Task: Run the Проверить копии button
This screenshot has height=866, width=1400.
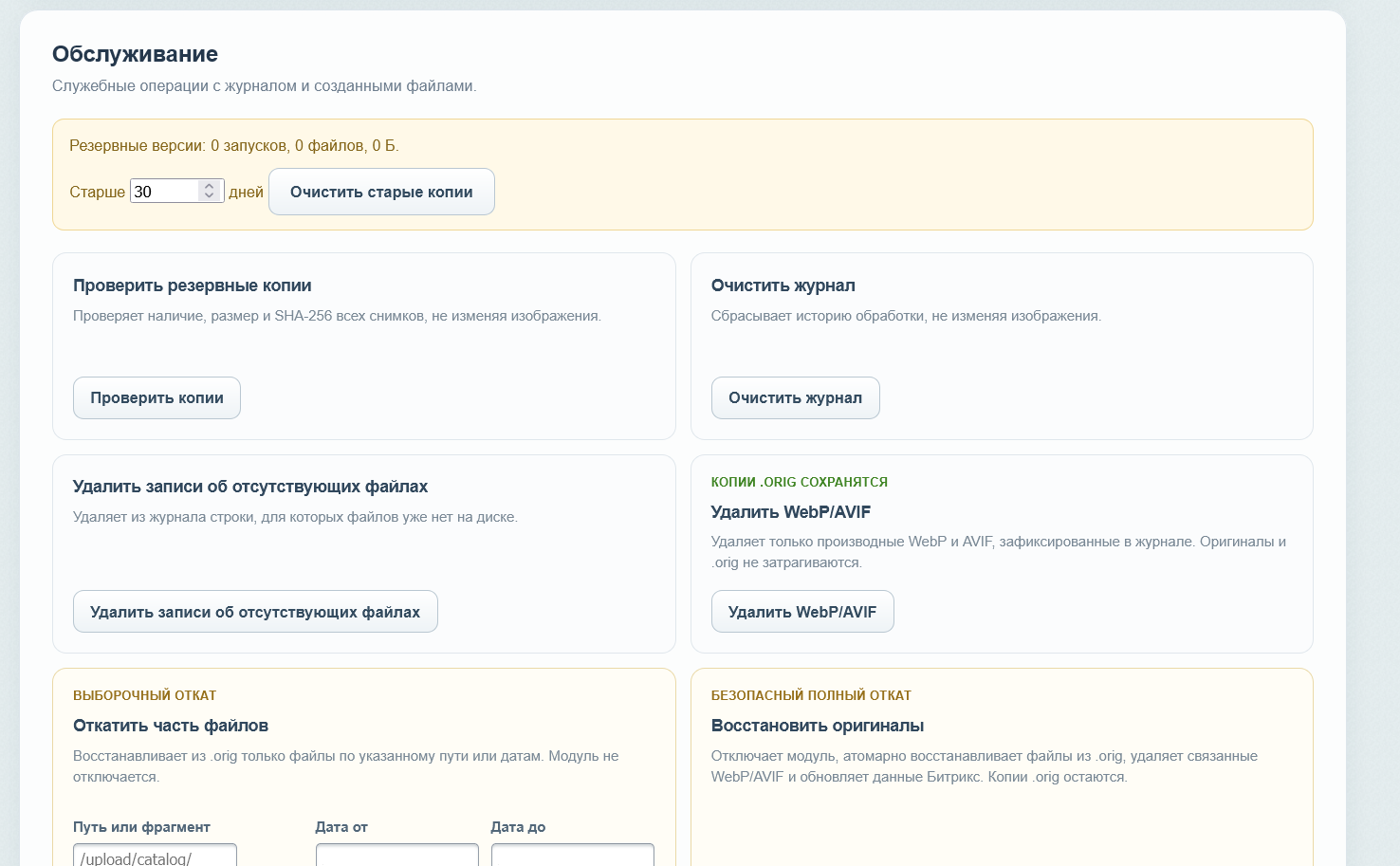Action: click(x=157, y=397)
